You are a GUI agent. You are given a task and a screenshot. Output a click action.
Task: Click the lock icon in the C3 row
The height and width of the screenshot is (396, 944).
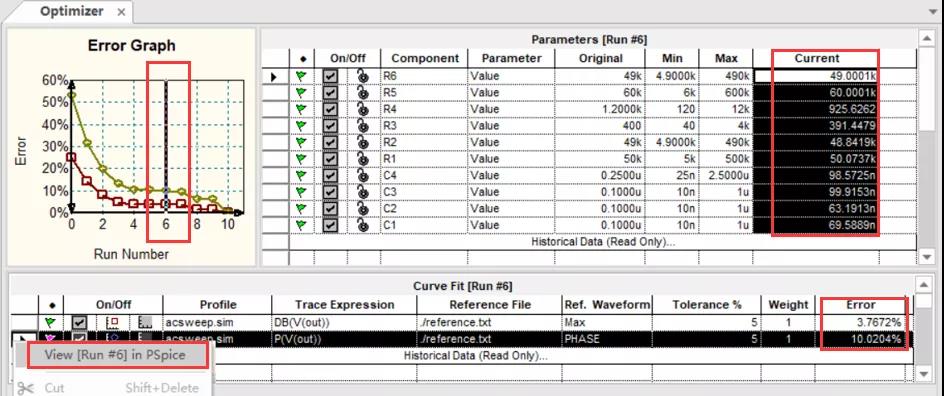point(361,192)
